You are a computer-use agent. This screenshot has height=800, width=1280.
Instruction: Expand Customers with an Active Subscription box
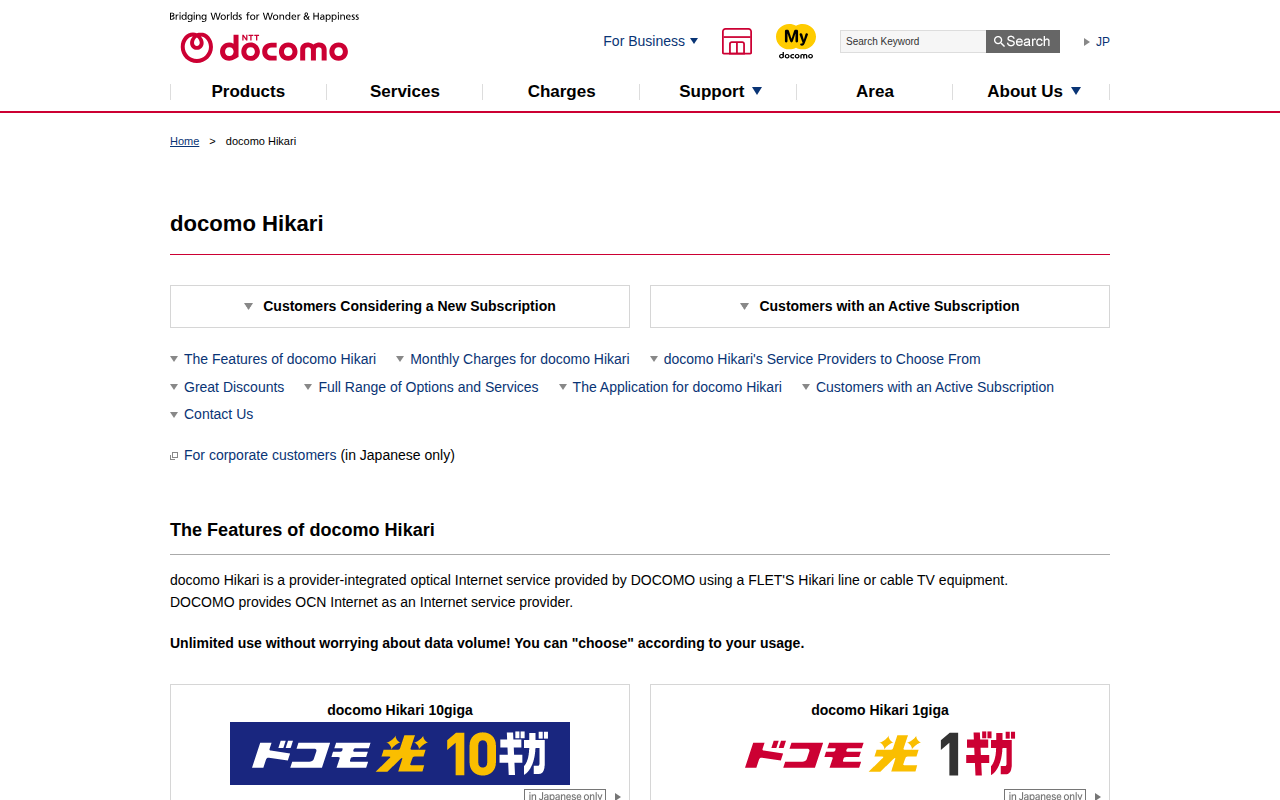pos(880,306)
